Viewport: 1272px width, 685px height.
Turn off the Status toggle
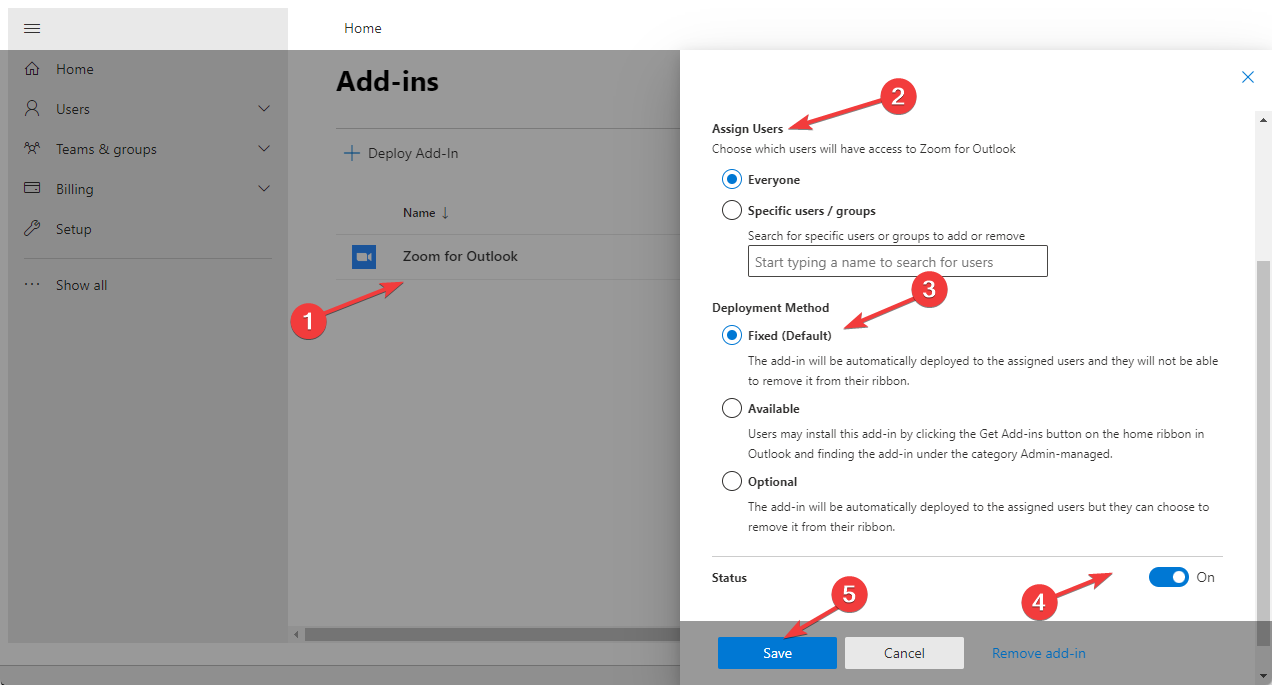point(1168,577)
